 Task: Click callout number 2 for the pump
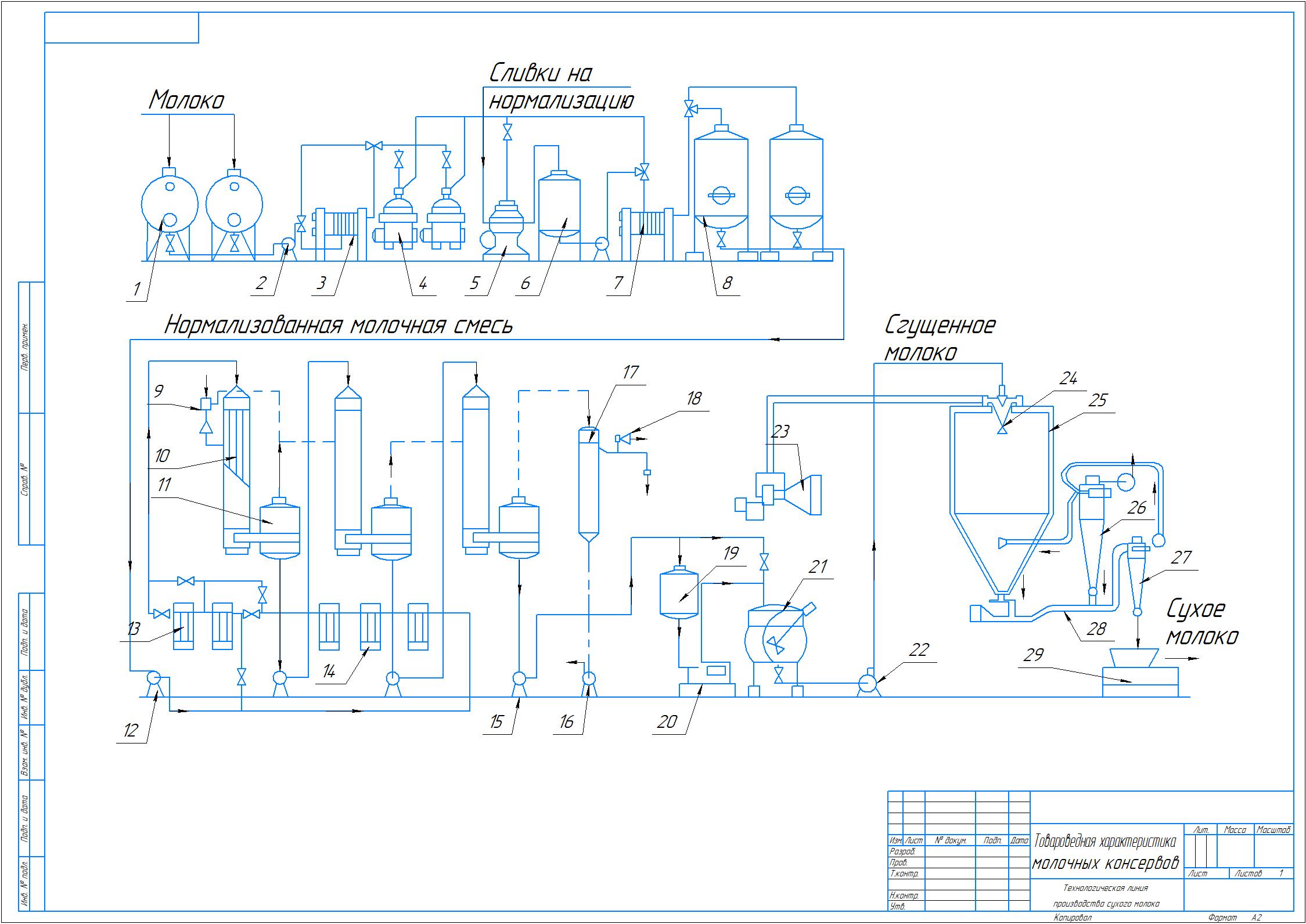point(261,283)
